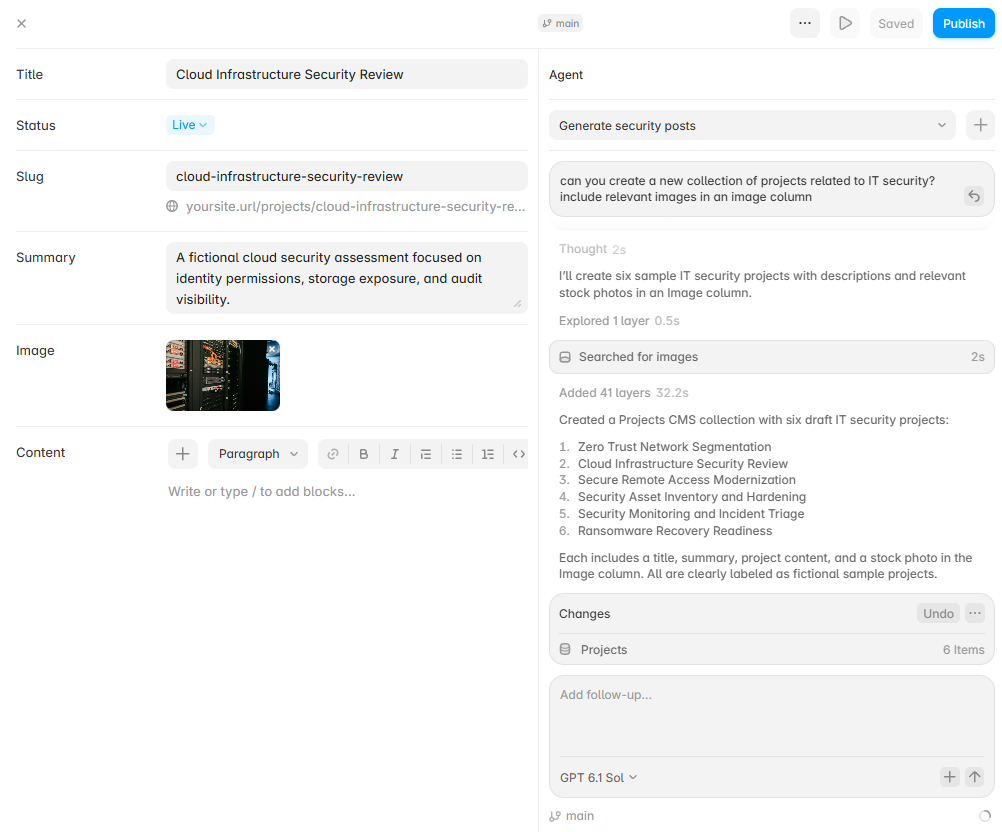Click the Add follow-up input
Viewport: 1002px width, 832px height.
coord(771,716)
